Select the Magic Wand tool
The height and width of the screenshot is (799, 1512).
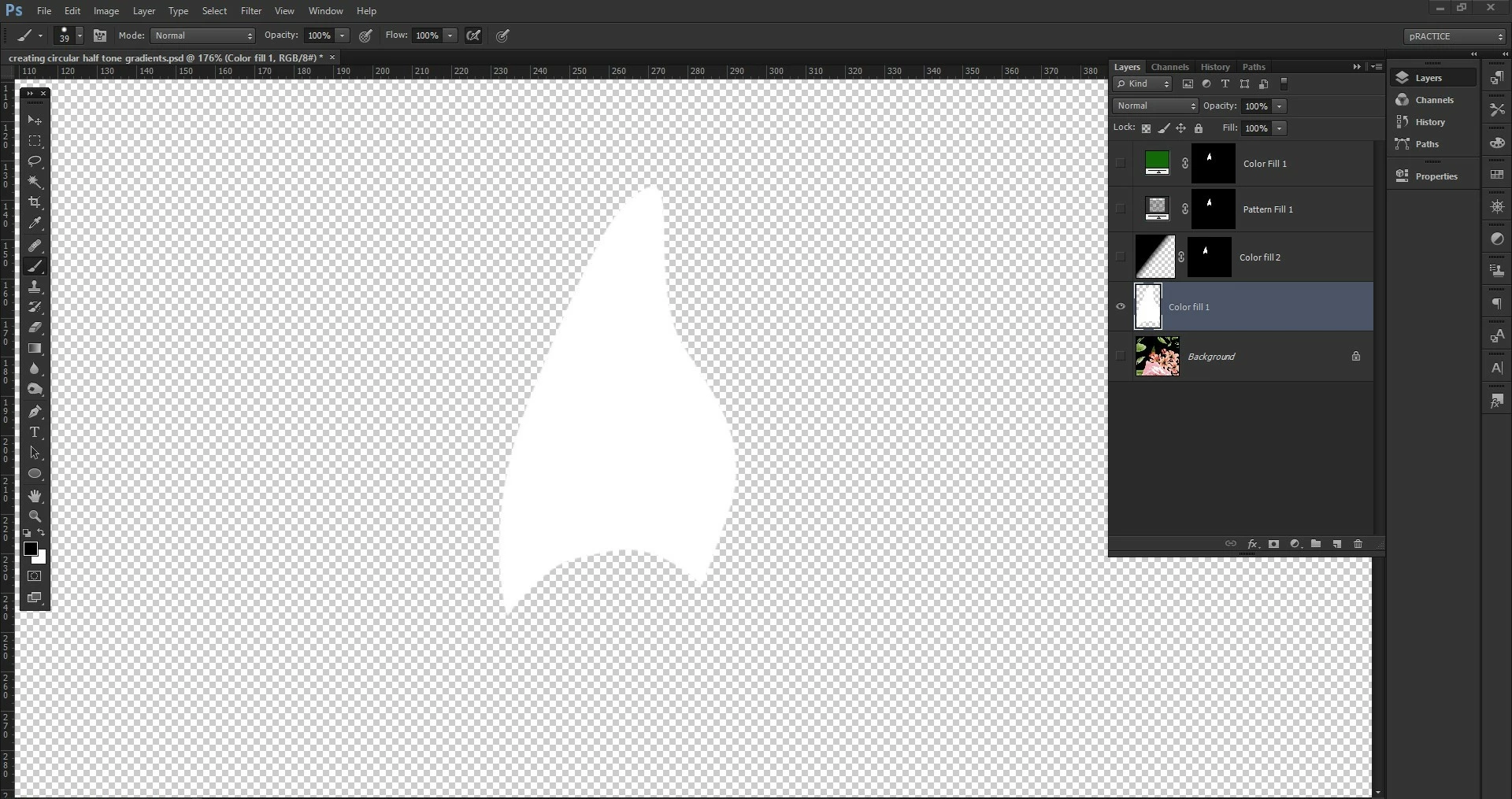point(35,182)
